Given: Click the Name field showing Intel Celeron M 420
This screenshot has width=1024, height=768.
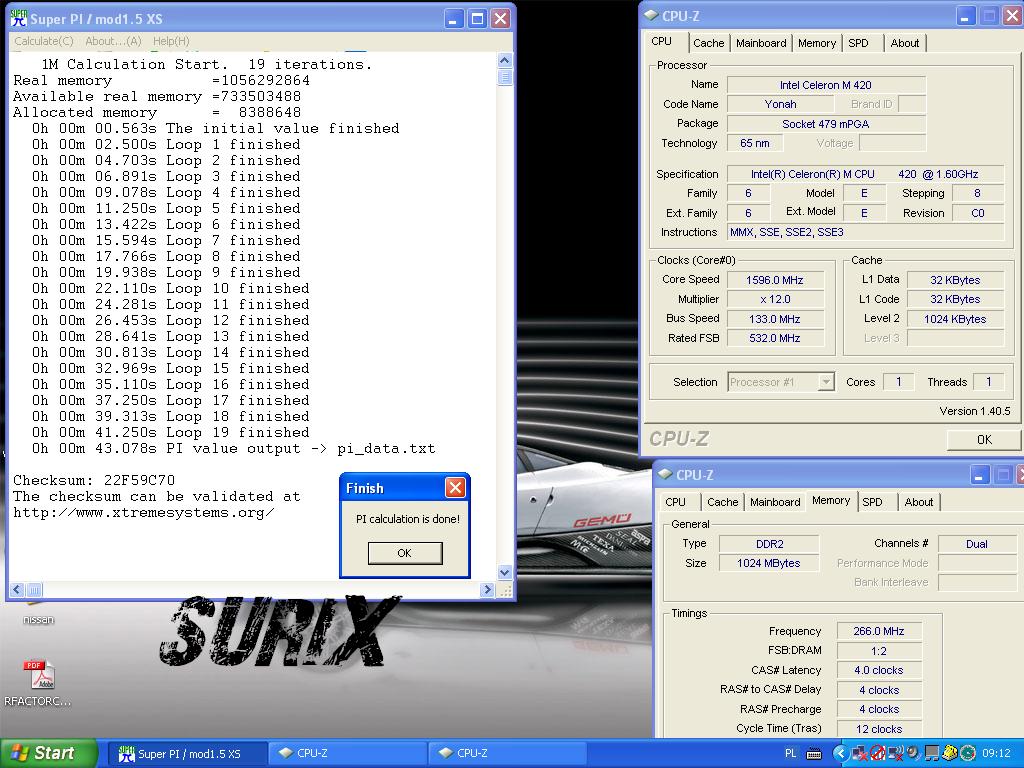Looking at the screenshot, I should click(x=825, y=85).
